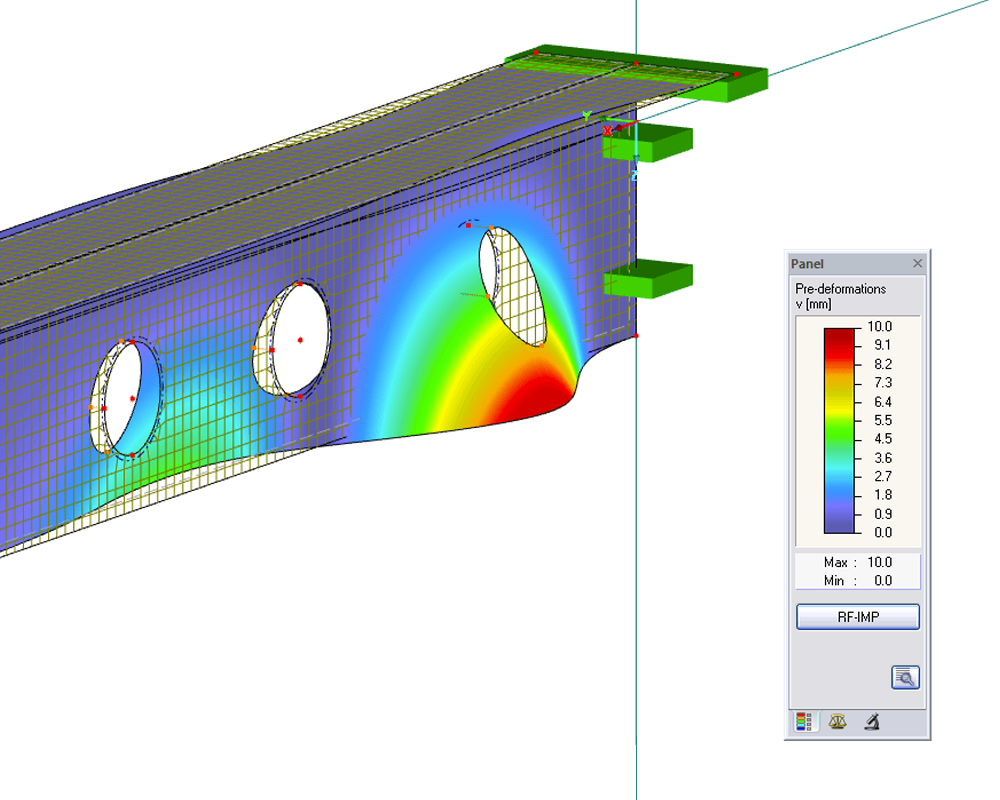Viewport: 1000px width, 800px height.
Task: Click legend value 5.5
Action: (883, 420)
